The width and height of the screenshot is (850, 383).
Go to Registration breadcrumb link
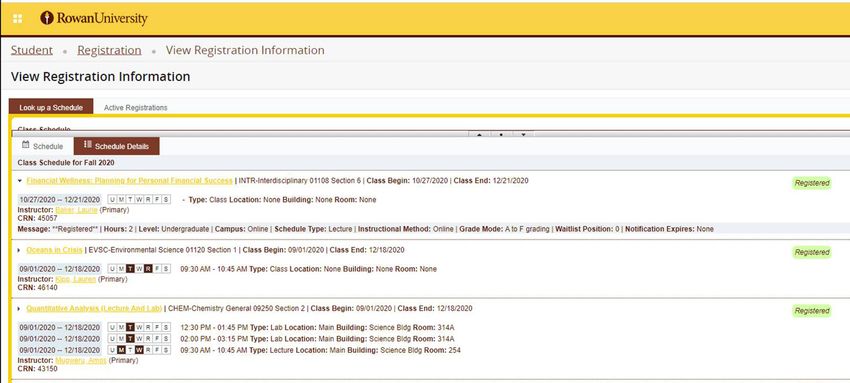point(109,50)
